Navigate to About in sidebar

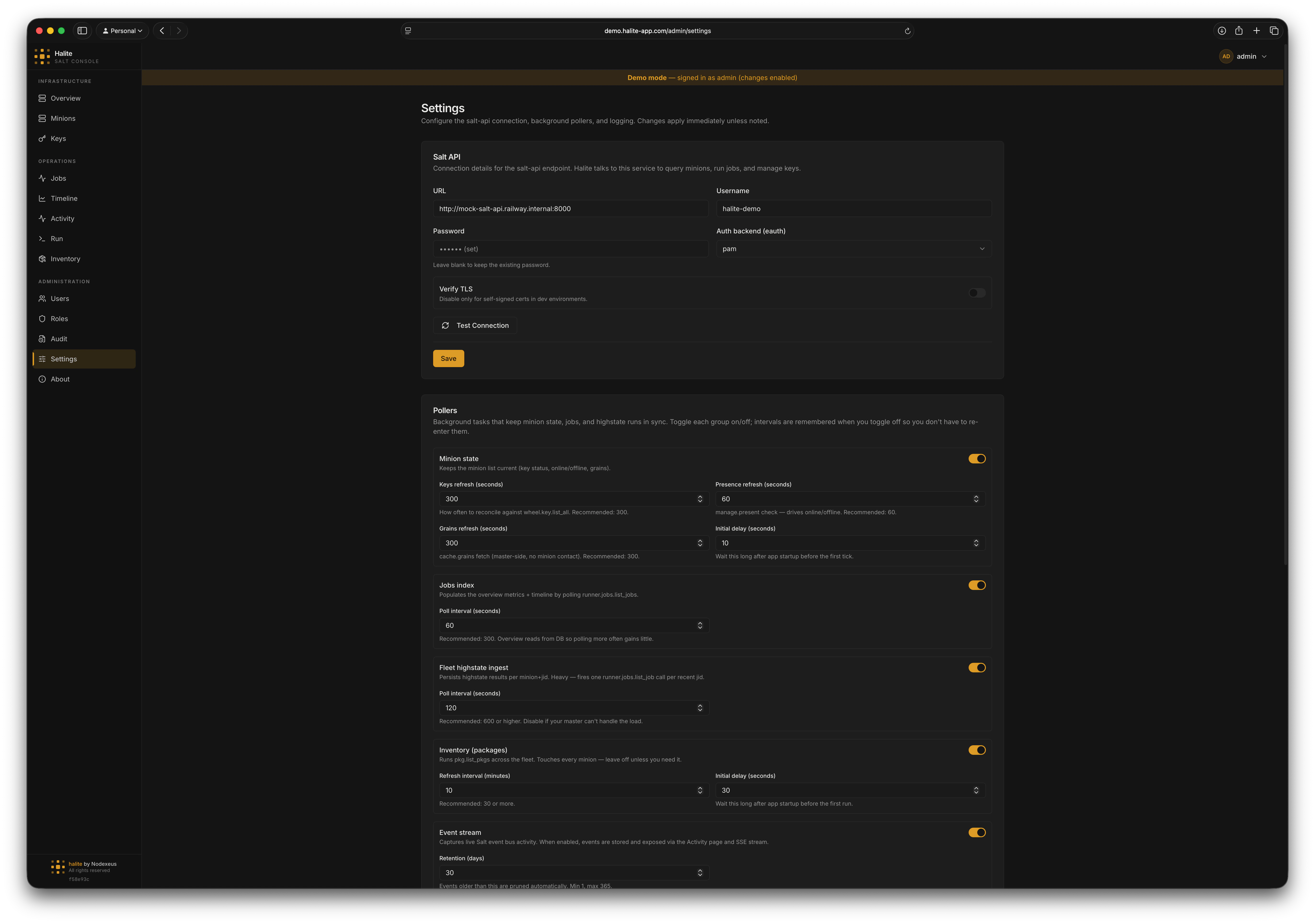[x=84, y=379]
